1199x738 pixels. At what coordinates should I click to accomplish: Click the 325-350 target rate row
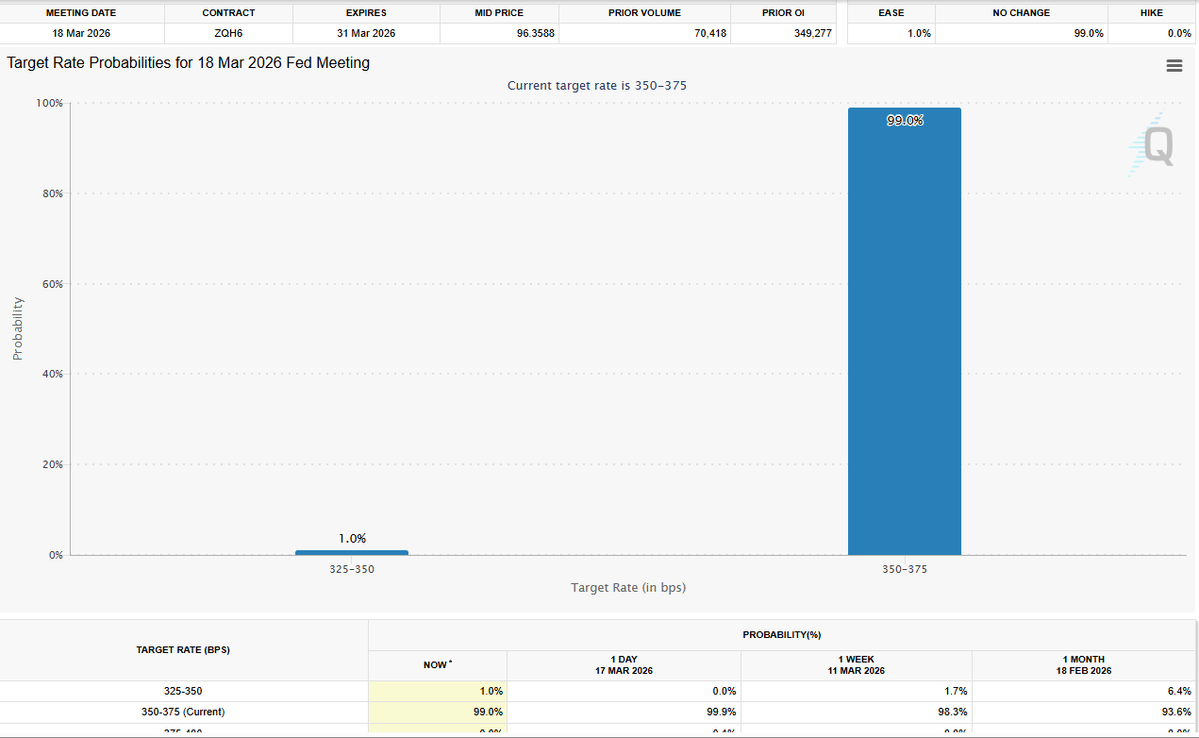pyautogui.click(x=597, y=691)
